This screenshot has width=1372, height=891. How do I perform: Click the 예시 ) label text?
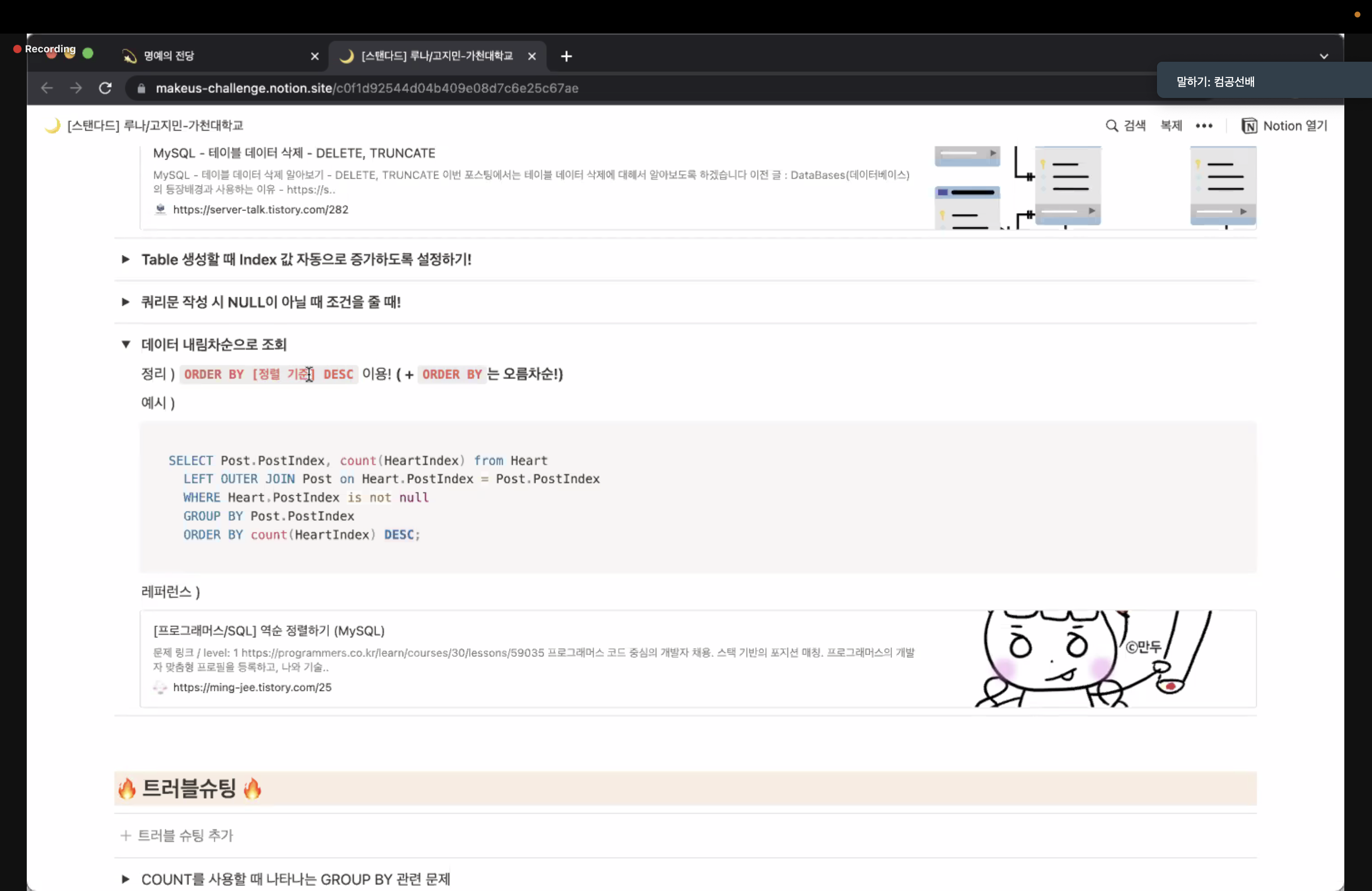(x=158, y=403)
